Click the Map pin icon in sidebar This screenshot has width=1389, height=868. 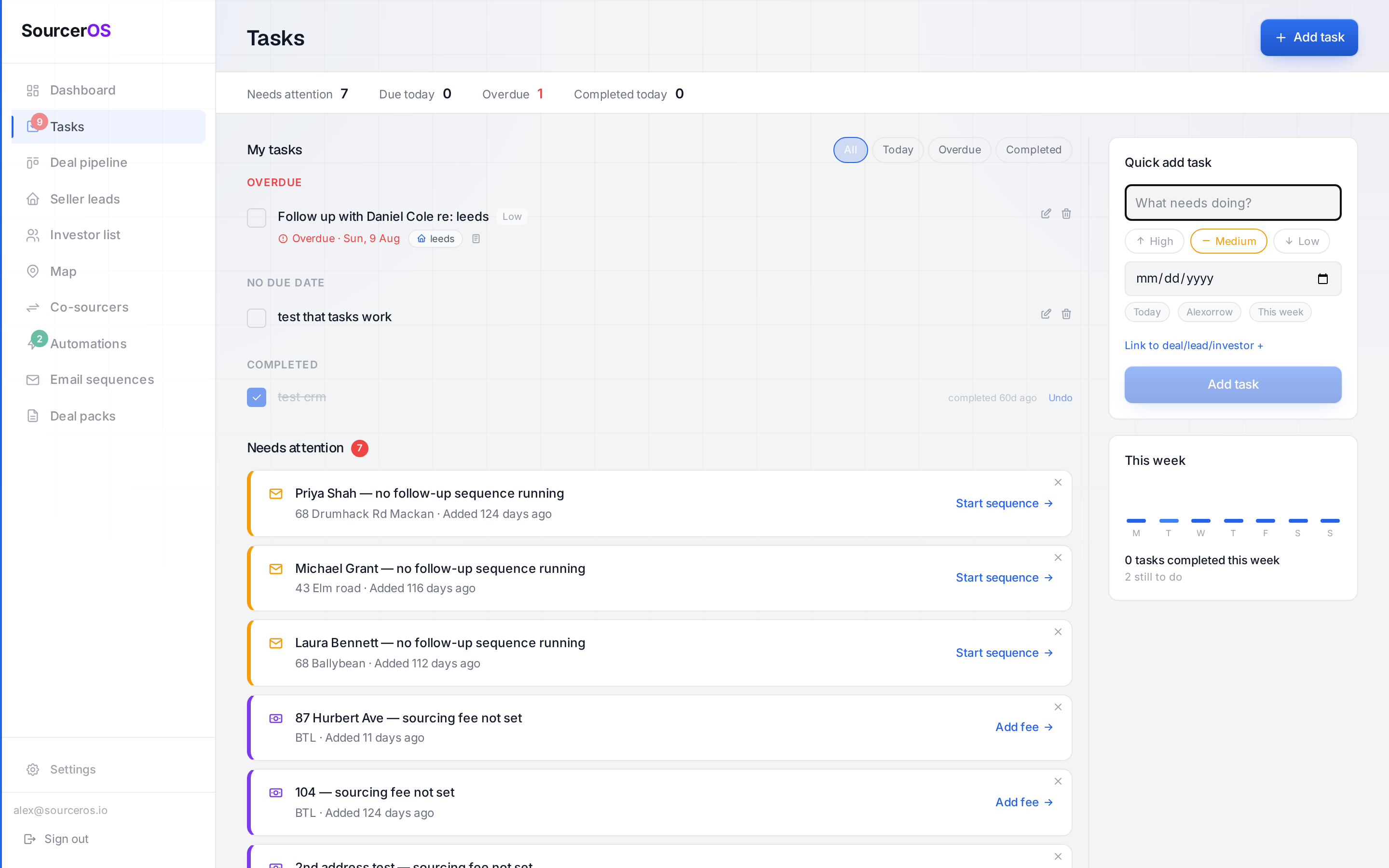[x=33, y=271]
